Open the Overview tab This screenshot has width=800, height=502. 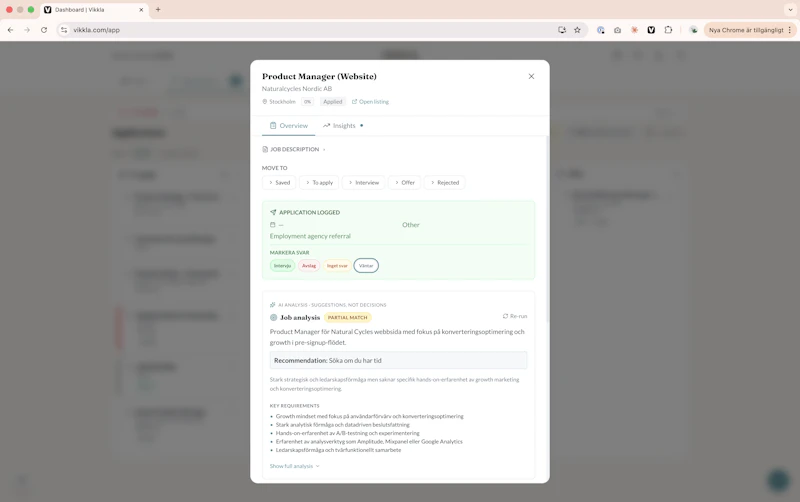[x=289, y=126]
